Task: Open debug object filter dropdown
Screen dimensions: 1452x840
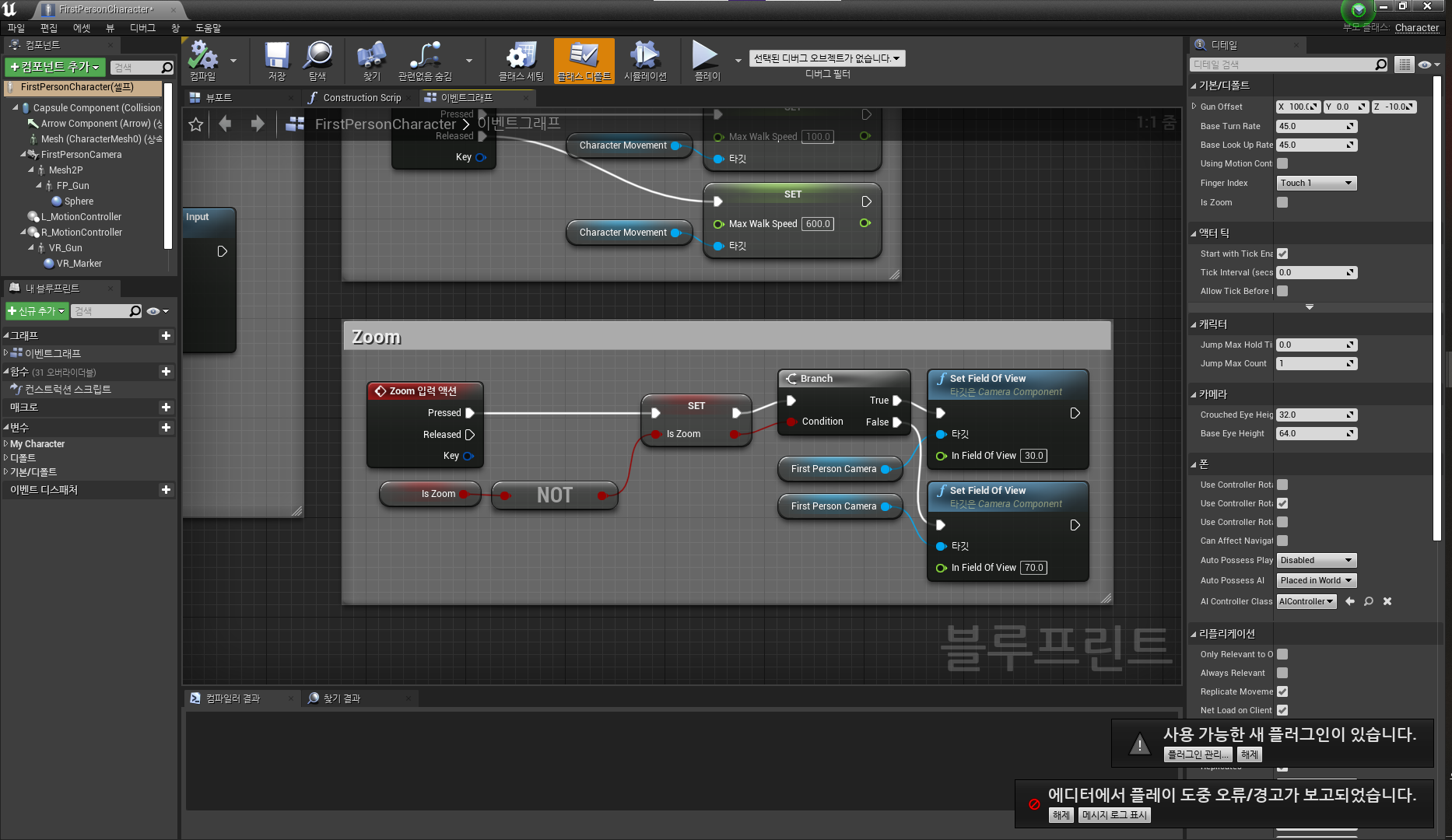Action: click(x=827, y=58)
